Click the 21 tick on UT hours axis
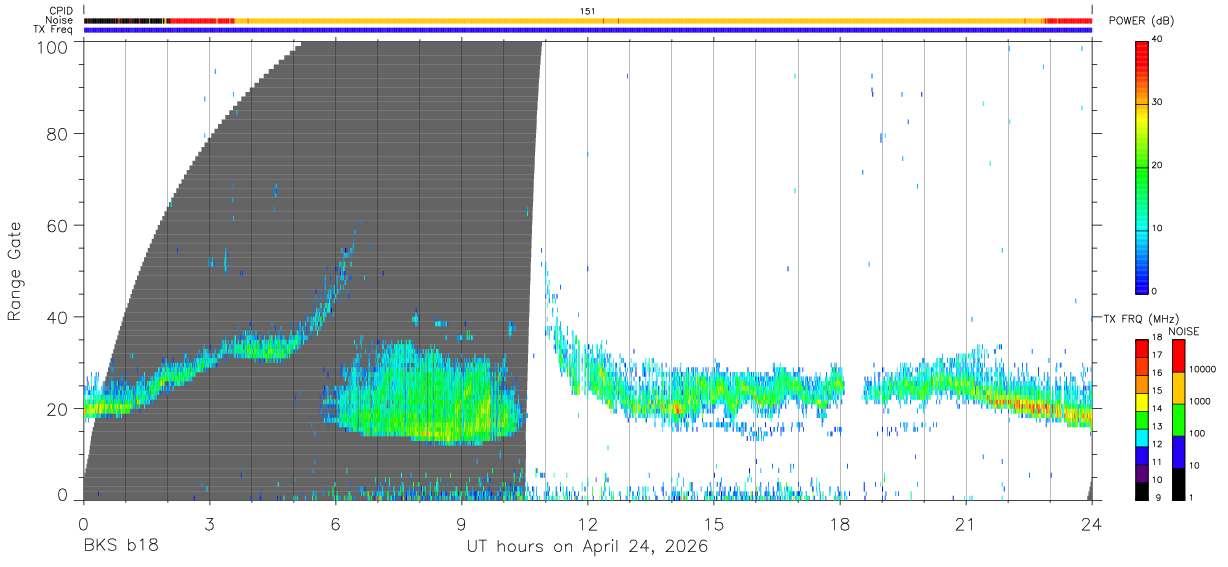Viewport: 1228px width, 567px height. pos(966,523)
